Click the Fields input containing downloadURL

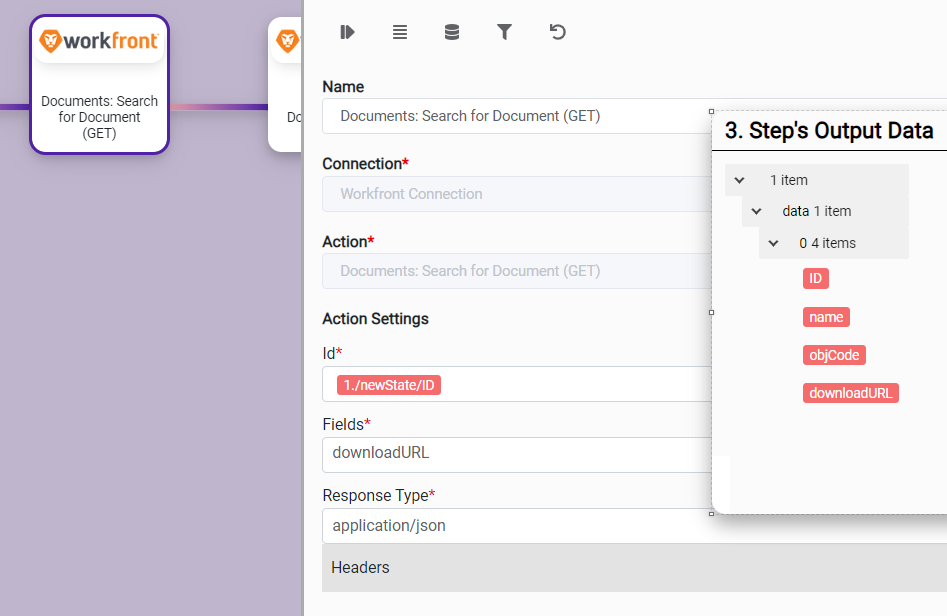pos(515,453)
